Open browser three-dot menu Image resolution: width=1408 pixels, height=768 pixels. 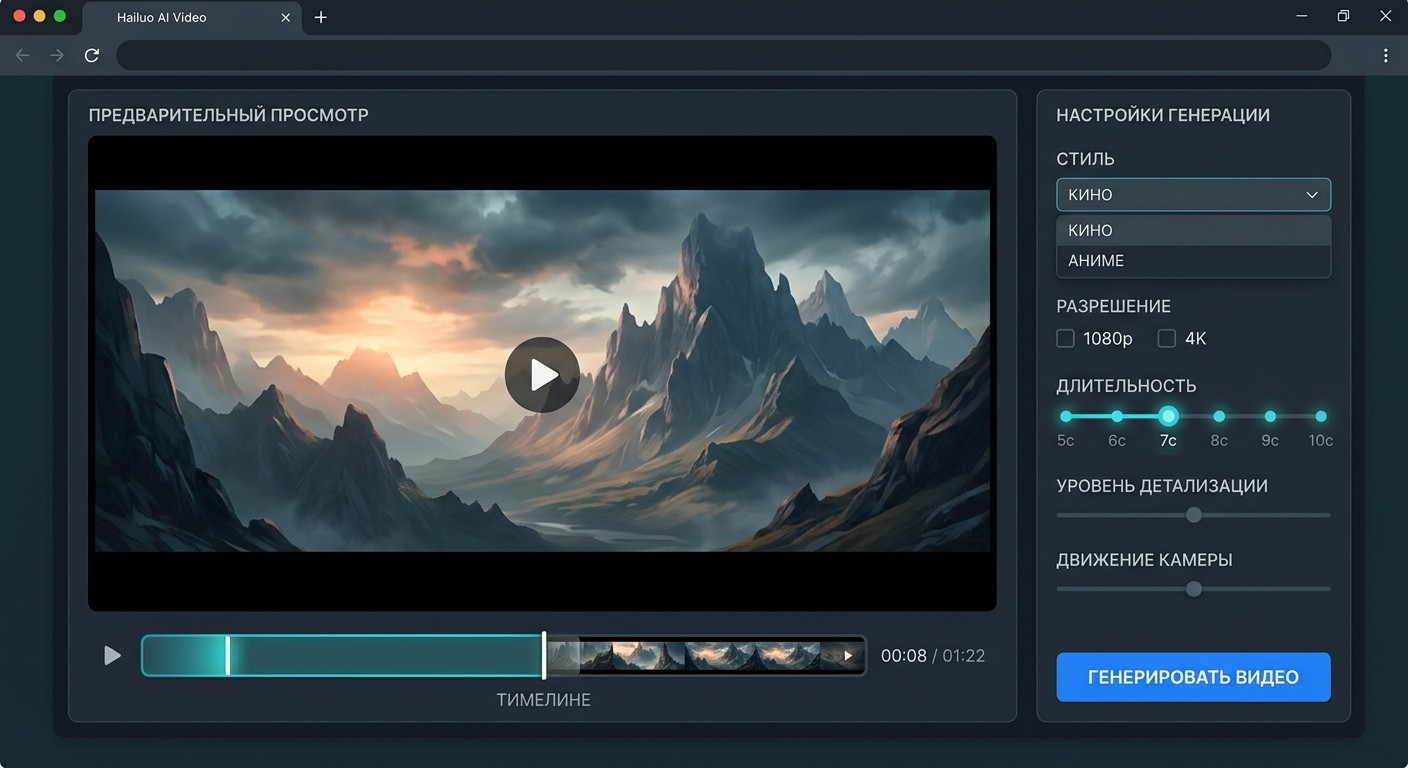pos(1386,55)
